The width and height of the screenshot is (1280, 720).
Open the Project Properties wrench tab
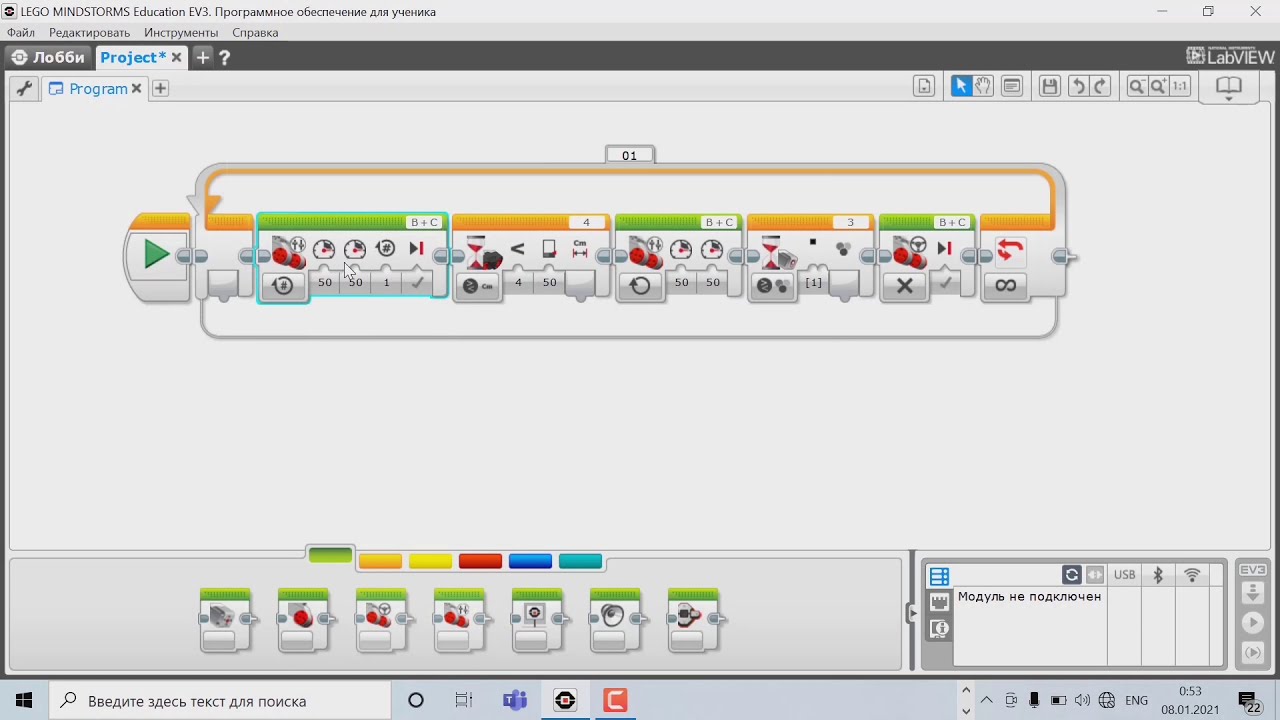pyautogui.click(x=24, y=88)
